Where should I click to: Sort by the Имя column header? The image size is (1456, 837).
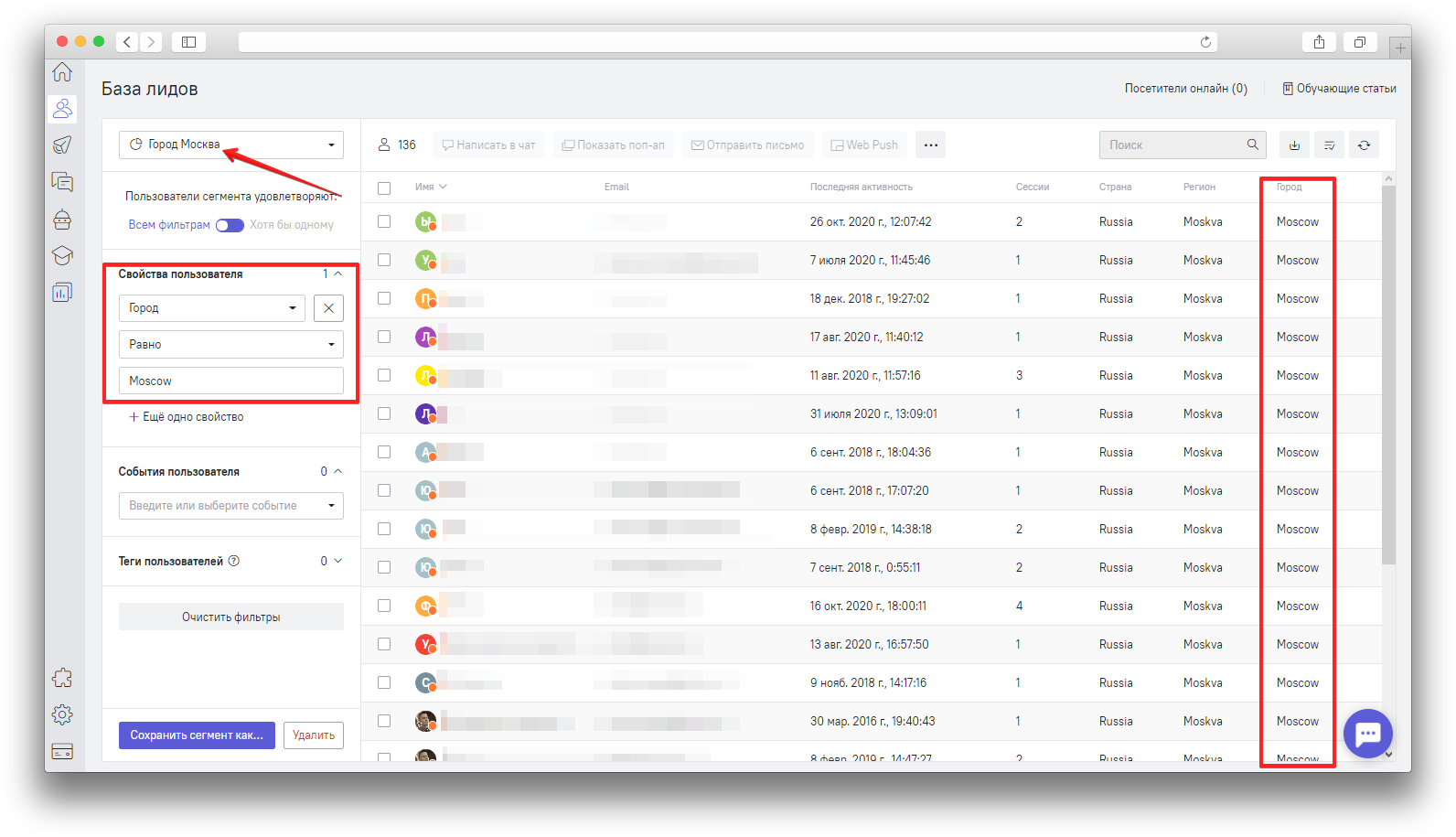pos(431,187)
